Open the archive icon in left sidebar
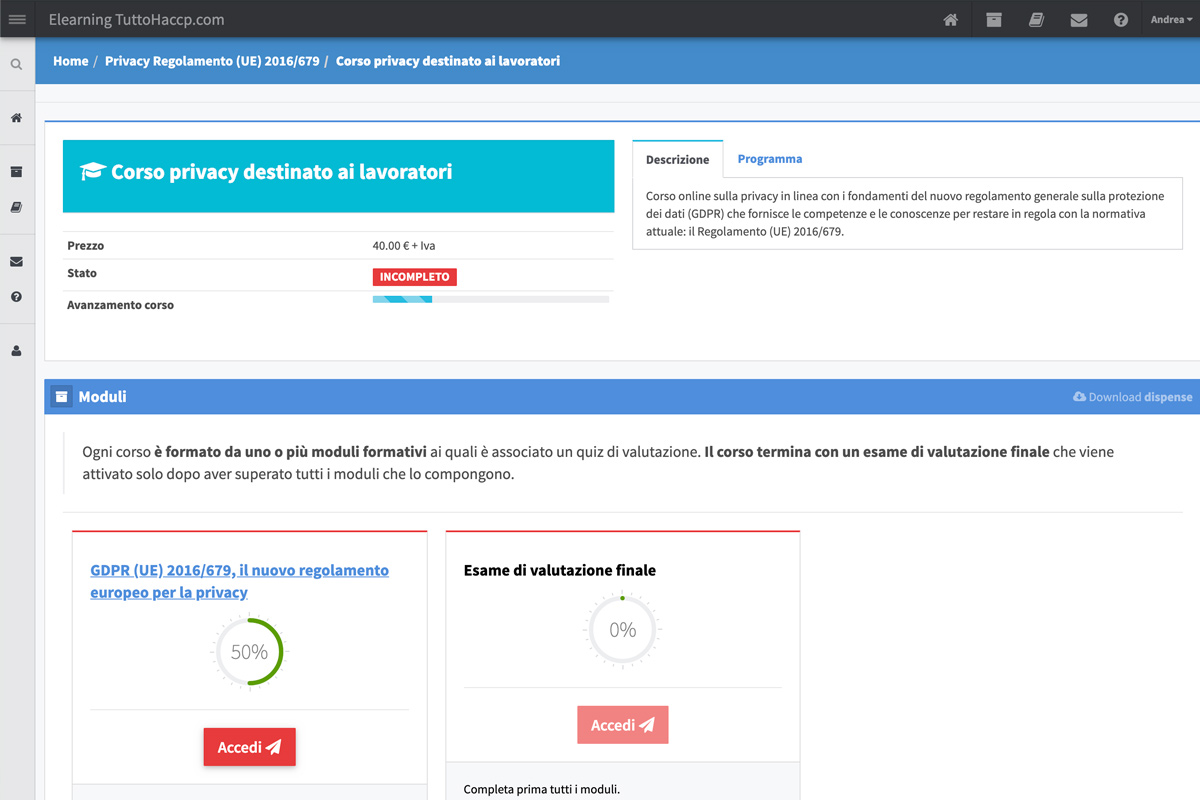The height and width of the screenshot is (800, 1200). coord(17,172)
